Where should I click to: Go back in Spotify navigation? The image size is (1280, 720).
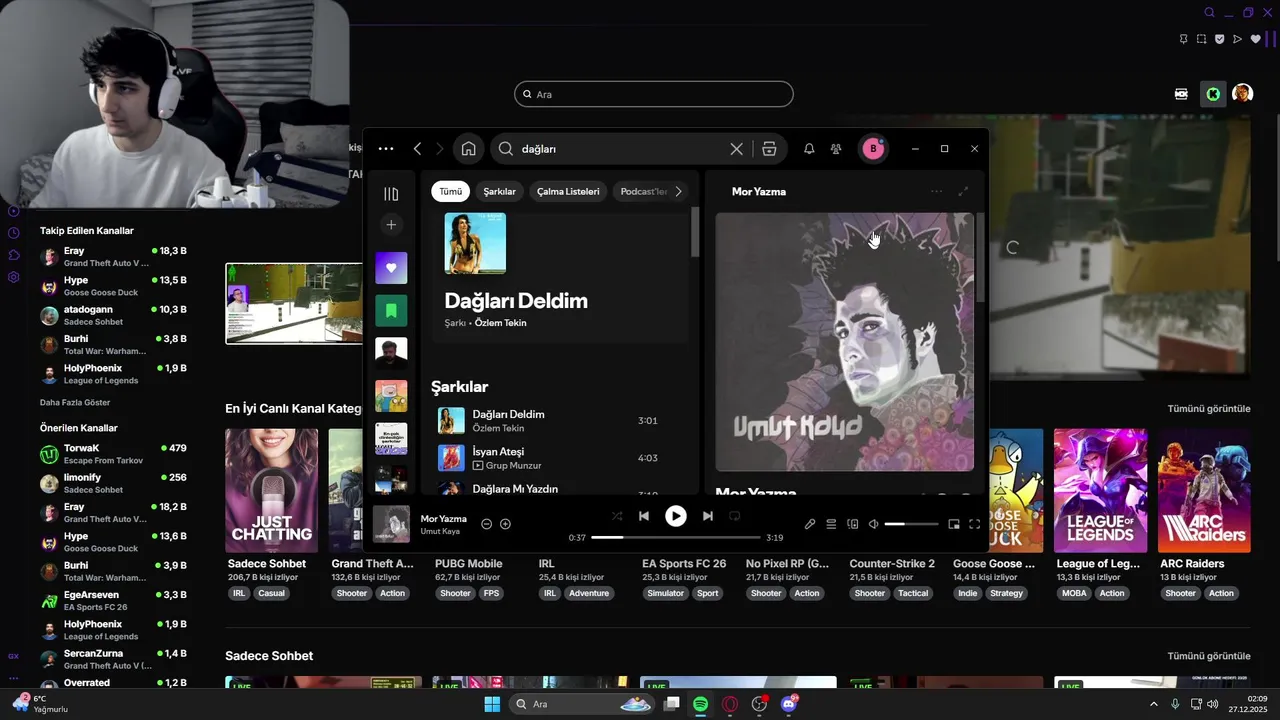click(x=417, y=149)
